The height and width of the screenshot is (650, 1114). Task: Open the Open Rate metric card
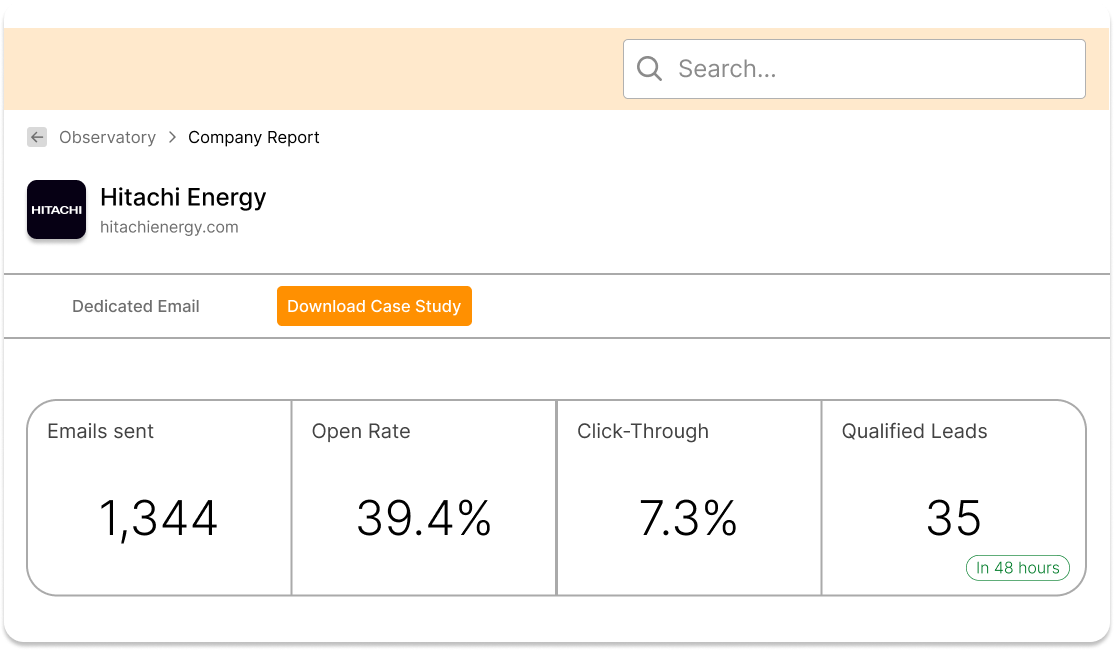point(424,470)
